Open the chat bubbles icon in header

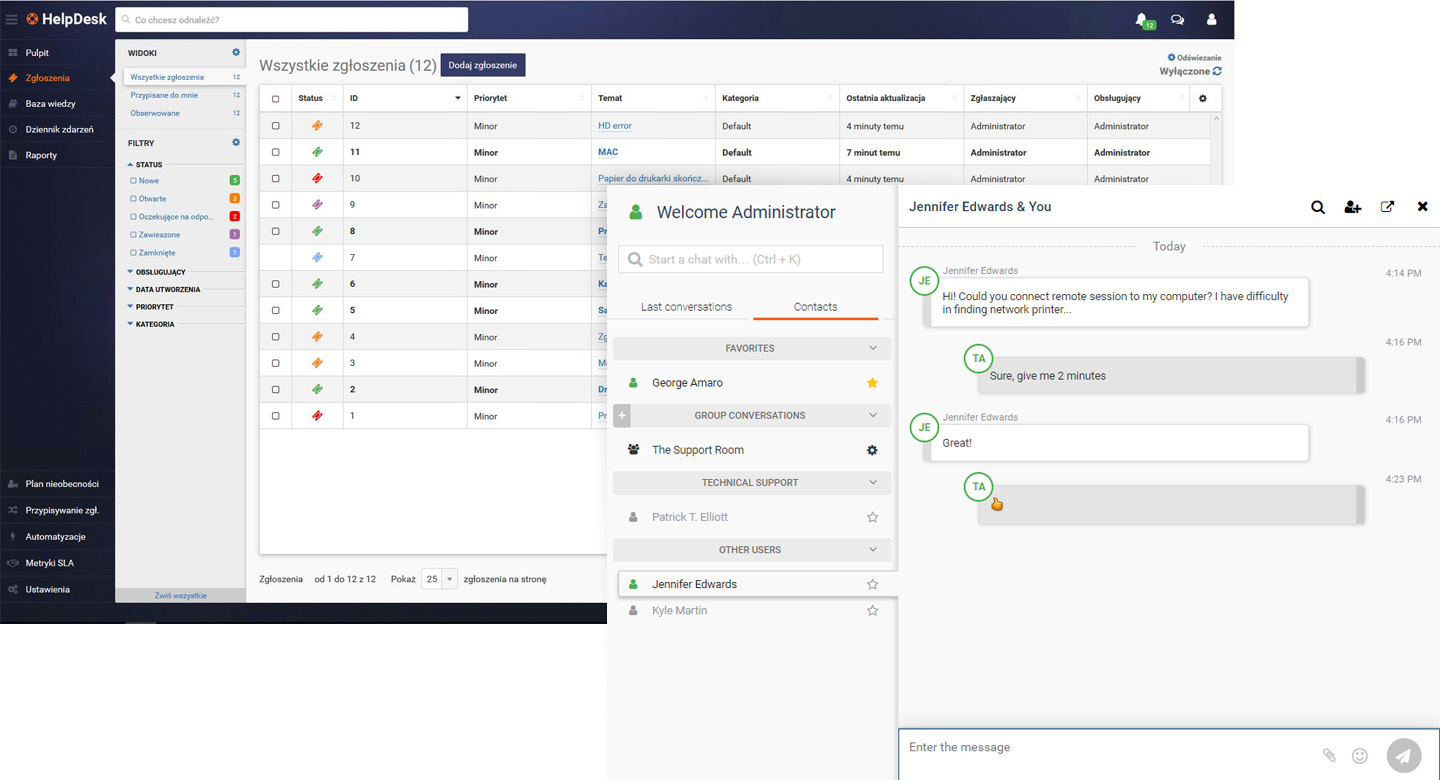pos(1177,19)
